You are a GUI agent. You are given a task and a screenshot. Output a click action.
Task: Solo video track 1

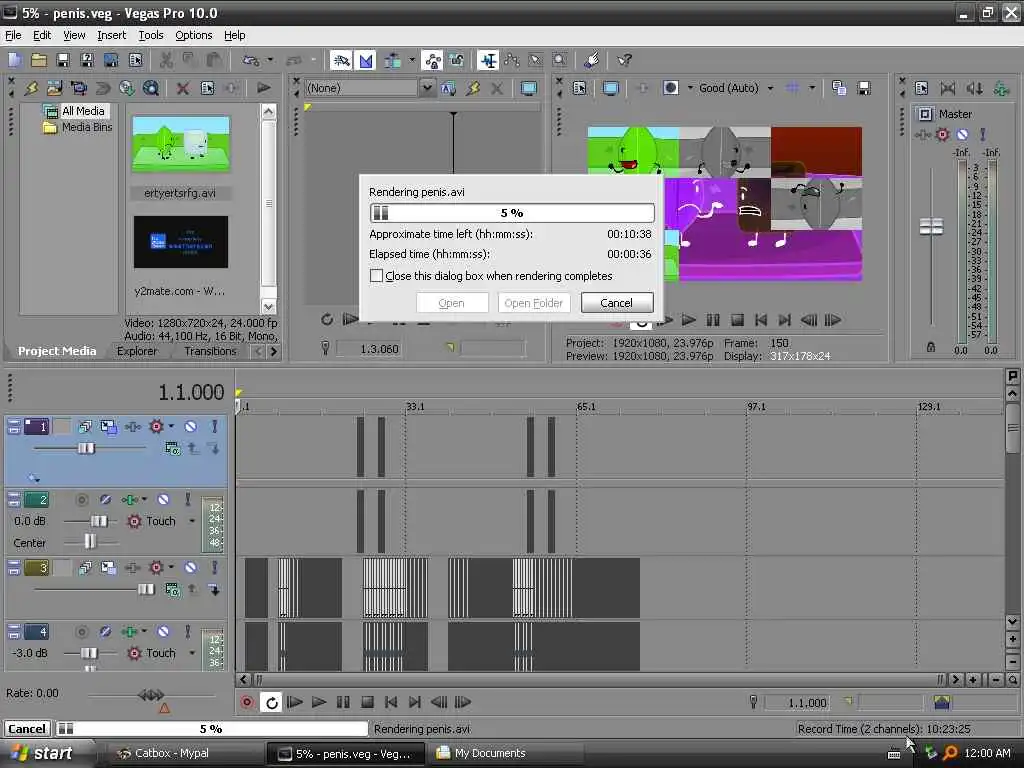[214, 426]
